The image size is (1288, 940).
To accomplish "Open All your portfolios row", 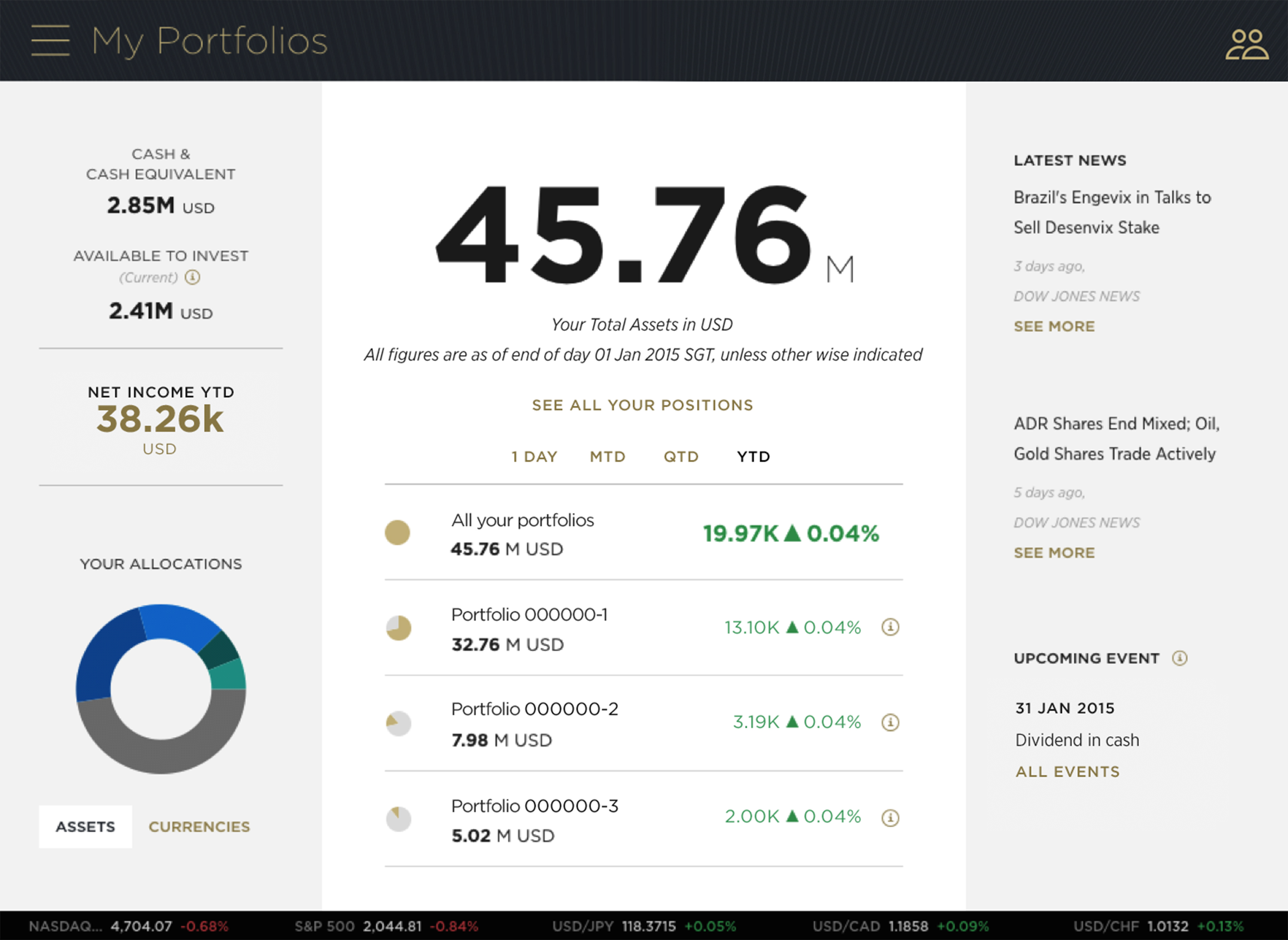I will [x=644, y=533].
